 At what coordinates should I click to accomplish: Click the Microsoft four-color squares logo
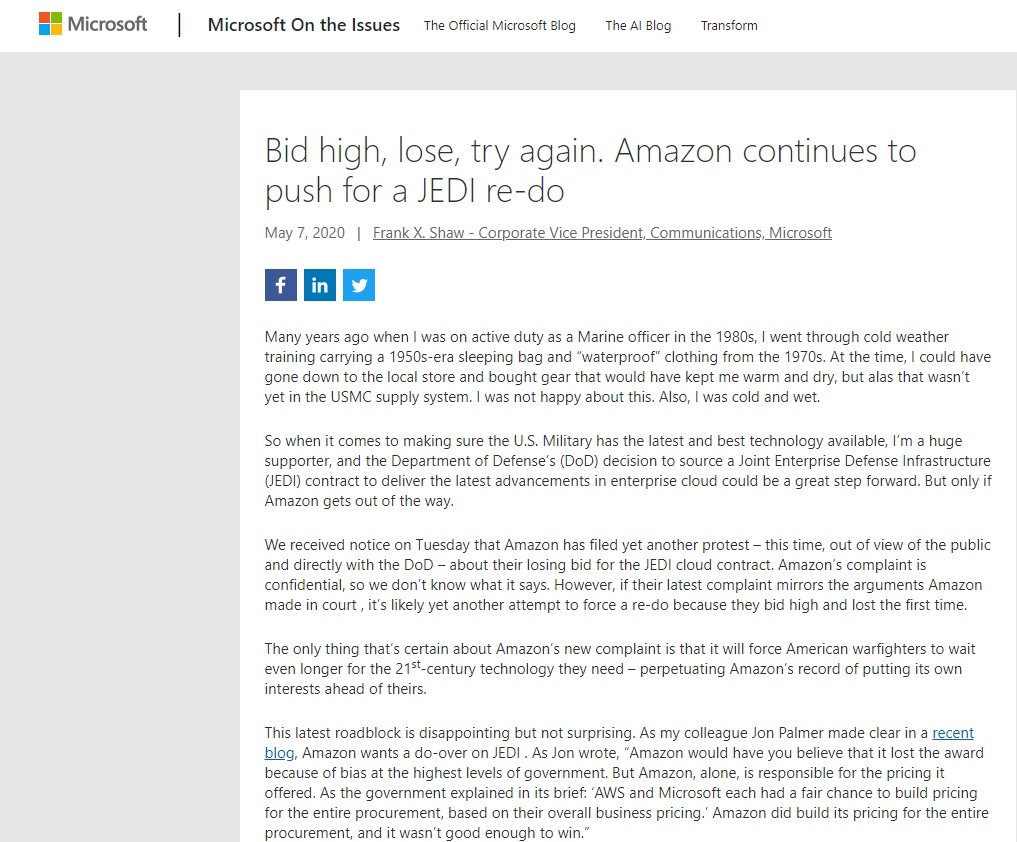pyautogui.click(x=50, y=24)
